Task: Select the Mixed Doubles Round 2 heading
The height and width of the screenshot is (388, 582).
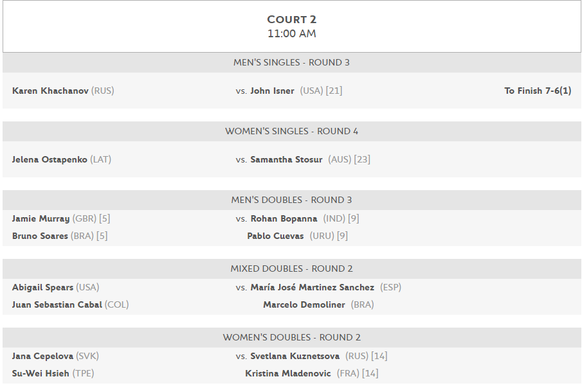Action: [x=292, y=268]
